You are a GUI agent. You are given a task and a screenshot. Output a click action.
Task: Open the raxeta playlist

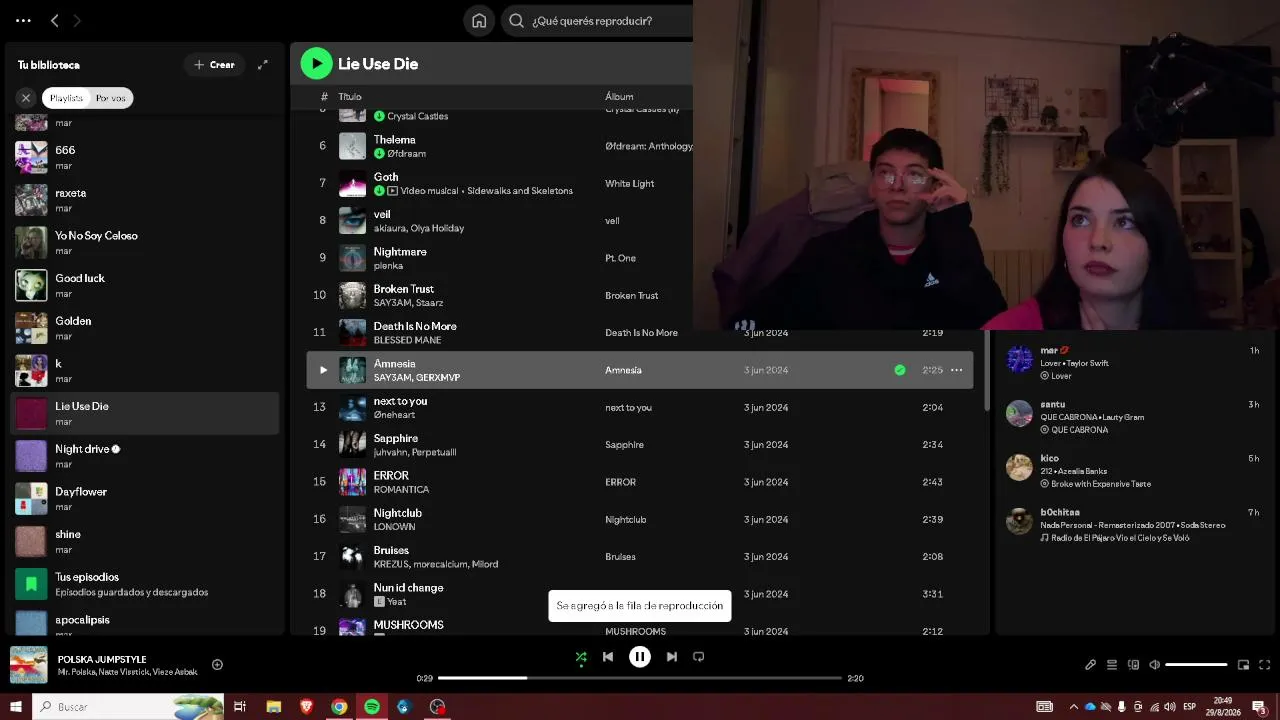tap(145, 200)
